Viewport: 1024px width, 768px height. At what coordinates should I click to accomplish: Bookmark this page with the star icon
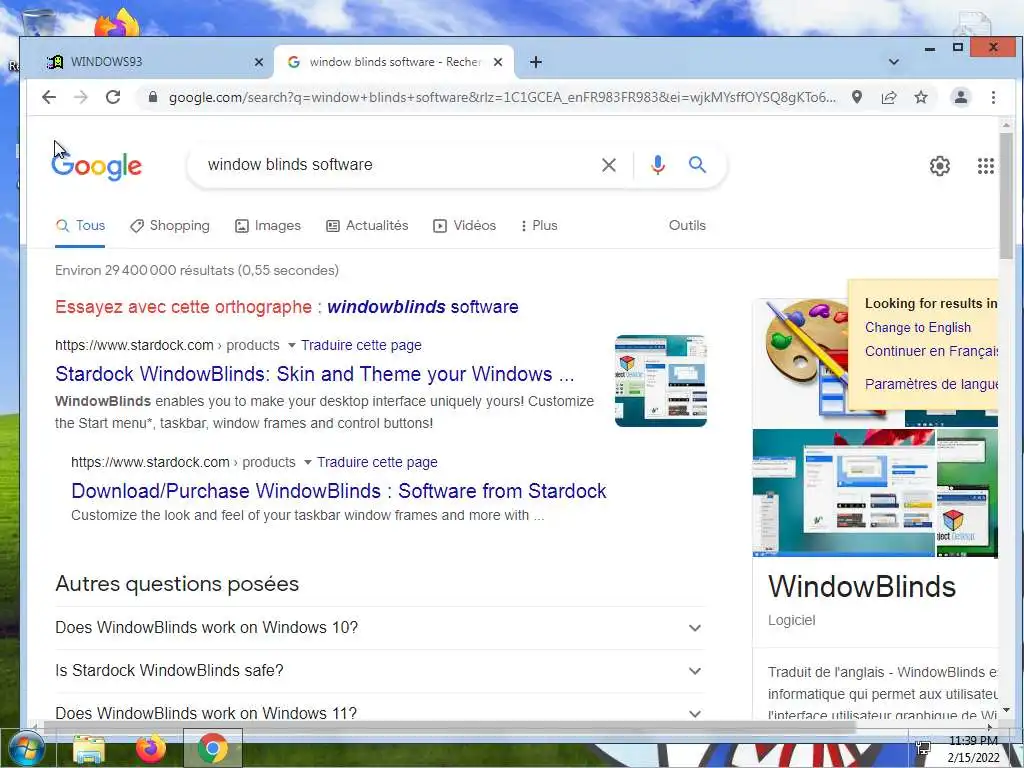click(921, 97)
